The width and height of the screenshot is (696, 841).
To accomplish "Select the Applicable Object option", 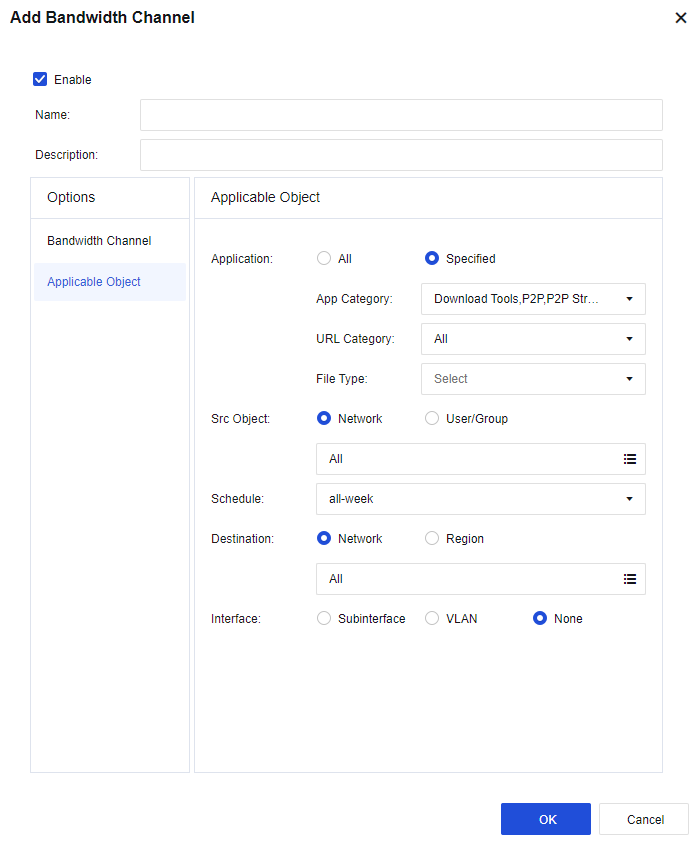I will (94, 282).
